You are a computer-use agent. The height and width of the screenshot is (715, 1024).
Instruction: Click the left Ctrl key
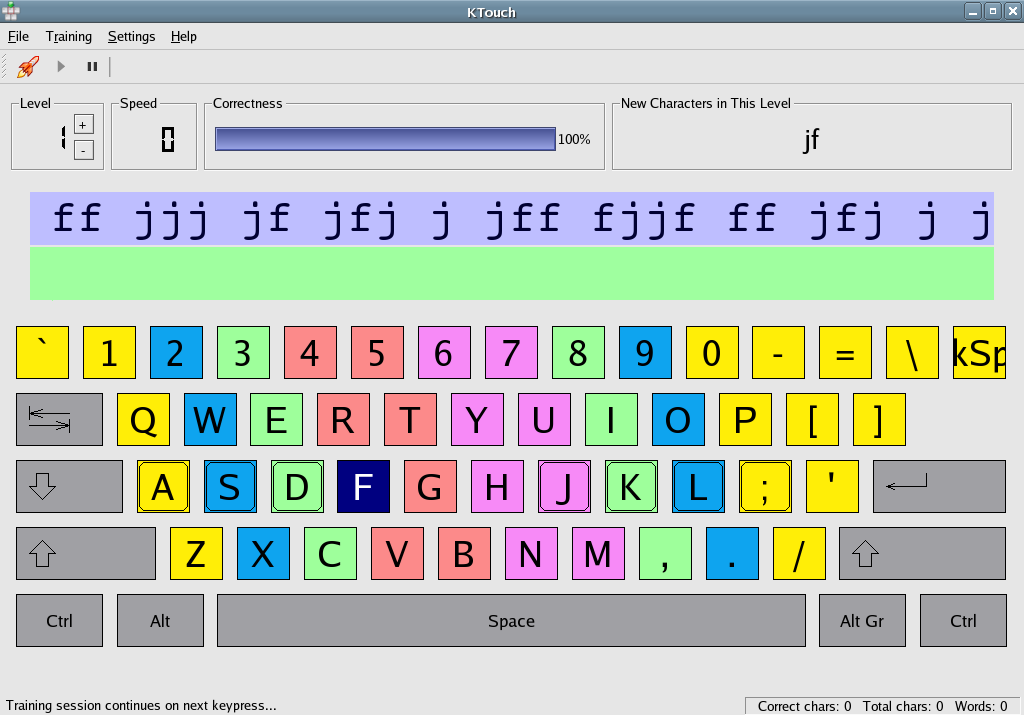point(59,620)
